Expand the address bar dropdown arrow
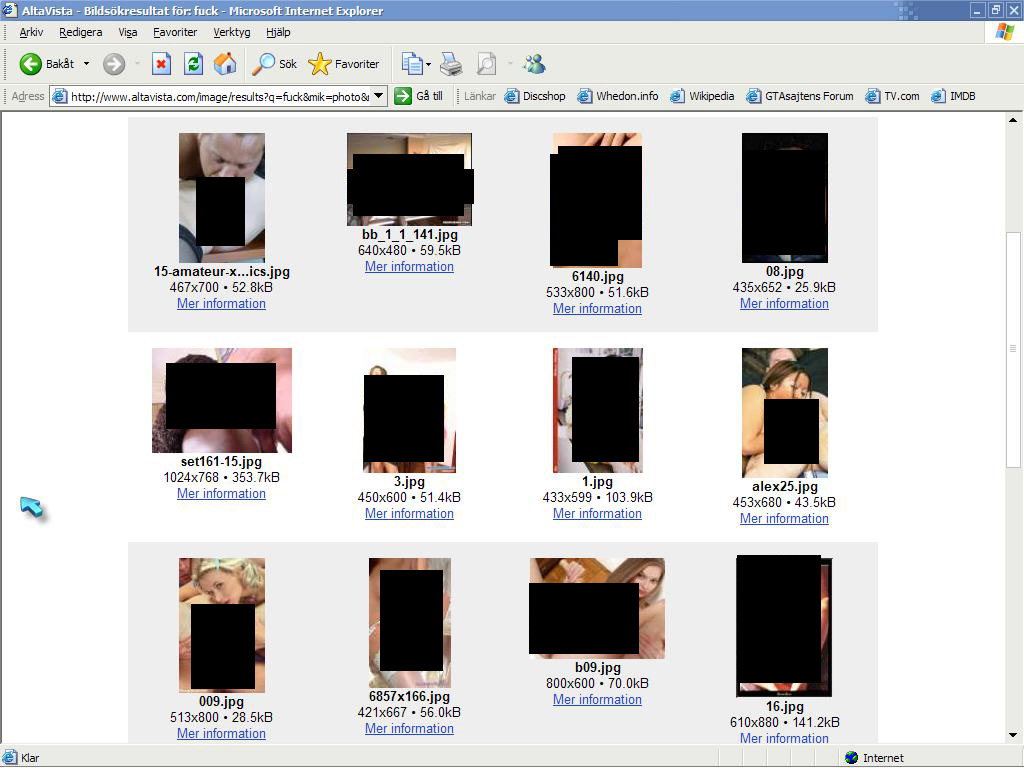The height and width of the screenshot is (768, 1024). tap(379, 97)
